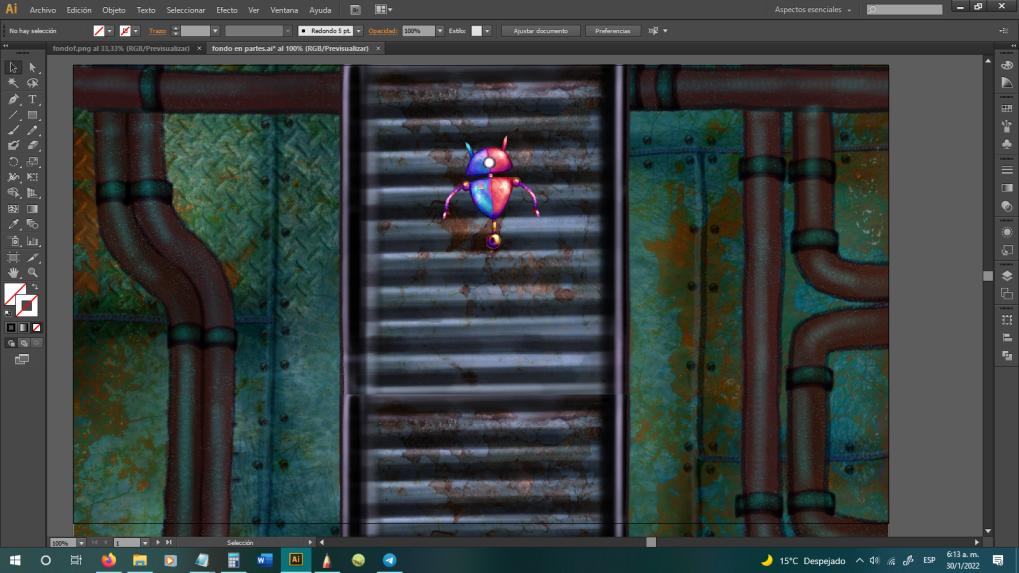1019x573 pixels.
Task: Swap fill and stroke colors
Action: coord(35,287)
